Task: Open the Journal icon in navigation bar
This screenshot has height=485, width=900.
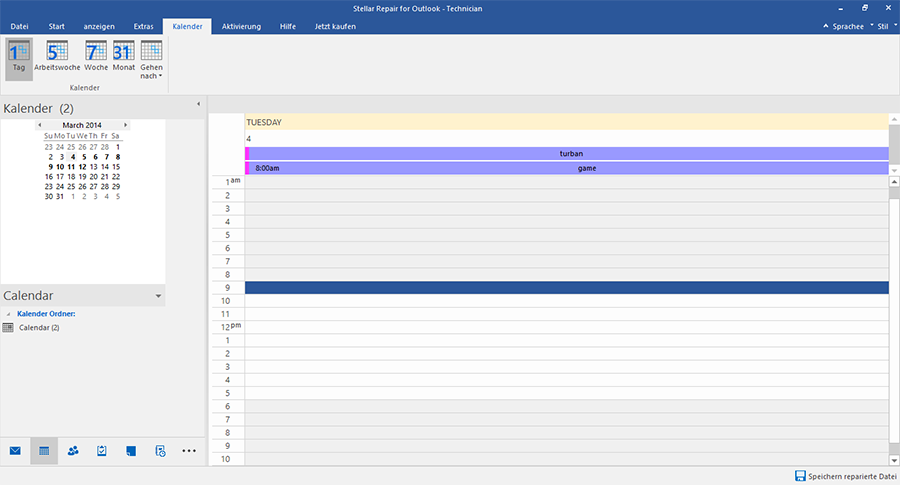Action: pyautogui.click(x=160, y=451)
